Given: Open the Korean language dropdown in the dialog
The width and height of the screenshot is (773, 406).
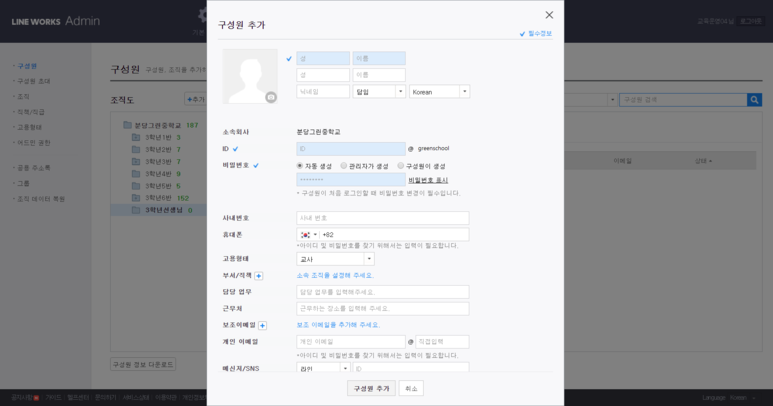Looking at the screenshot, I should tap(439, 92).
